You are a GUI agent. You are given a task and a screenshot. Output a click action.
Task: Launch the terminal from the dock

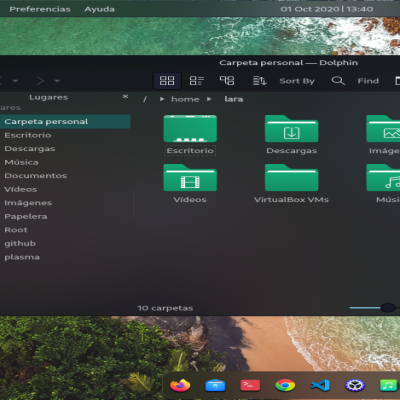[250, 385]
